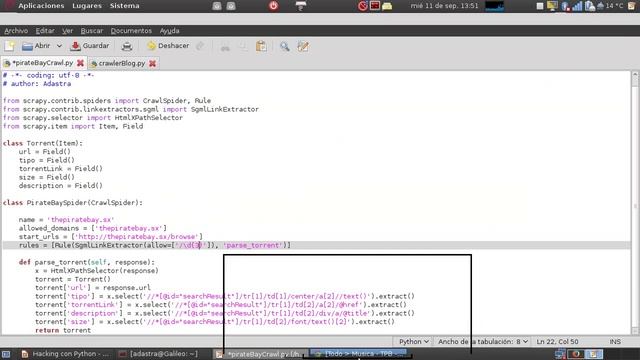The image size is (640, 360).
Task: Click the yellow folder panel icon
Action: pos(387,6)
